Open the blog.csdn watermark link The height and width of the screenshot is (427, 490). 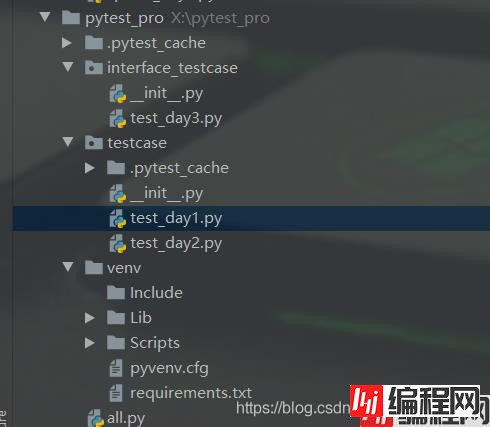293,408
